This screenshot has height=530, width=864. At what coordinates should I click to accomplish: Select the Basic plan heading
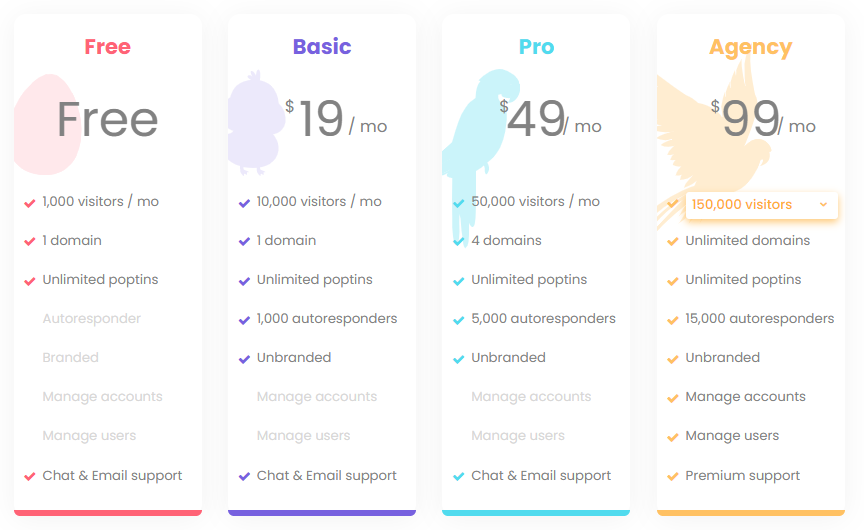click(x=322, y=47)
